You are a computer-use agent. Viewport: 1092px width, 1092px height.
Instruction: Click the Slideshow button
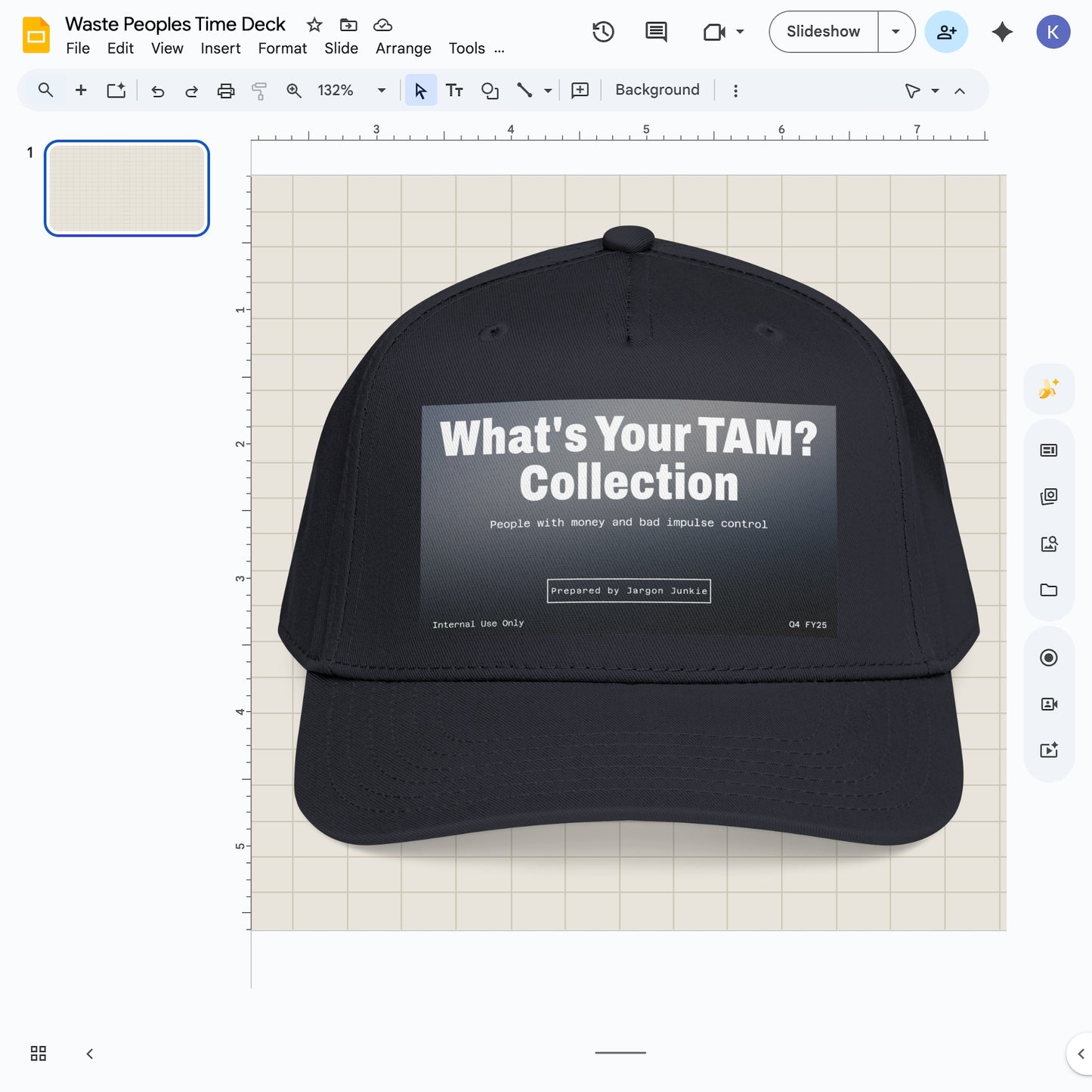point(823,32)
